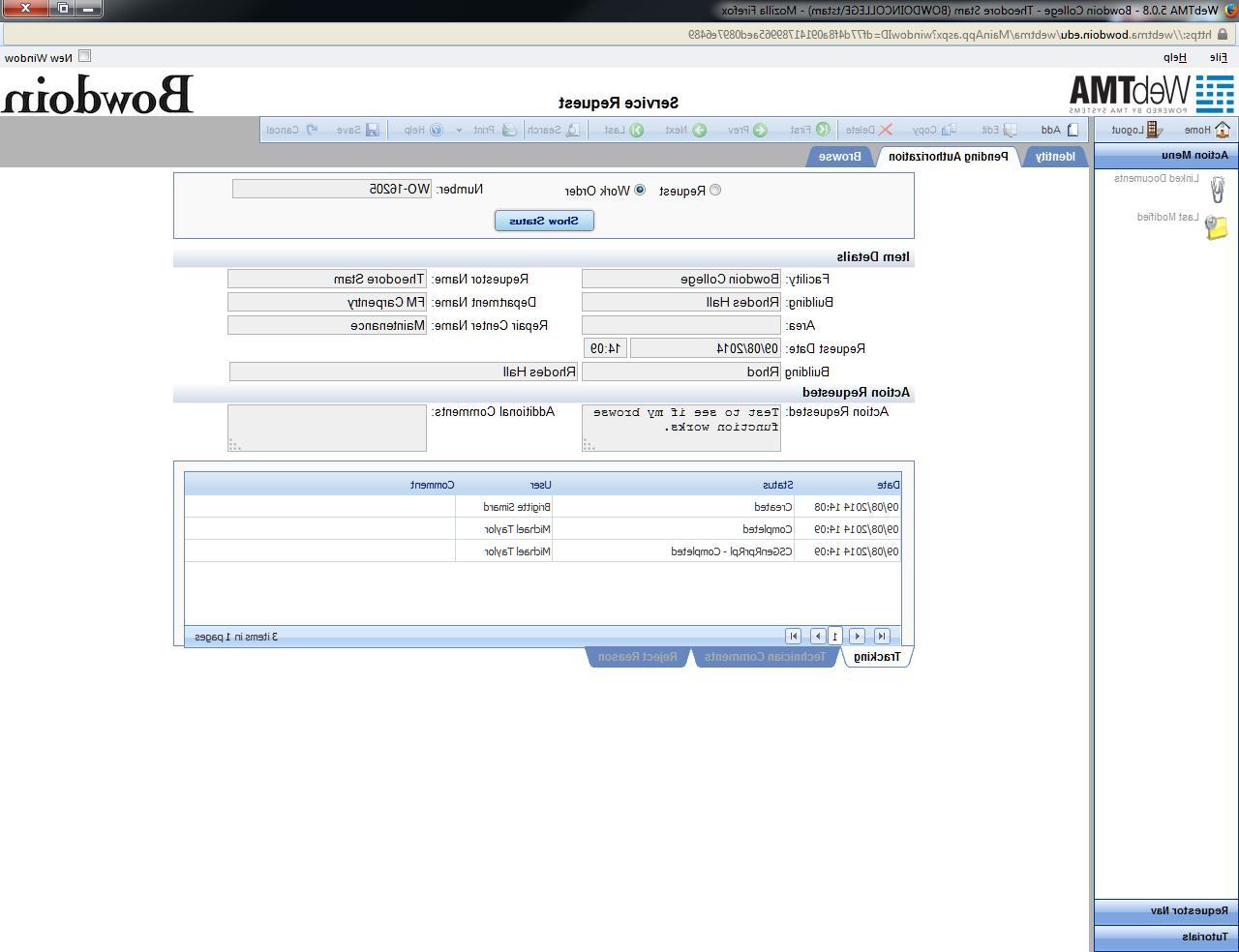
Task: Click the Cancel undo icon
Action: click(x=312, y=130)
